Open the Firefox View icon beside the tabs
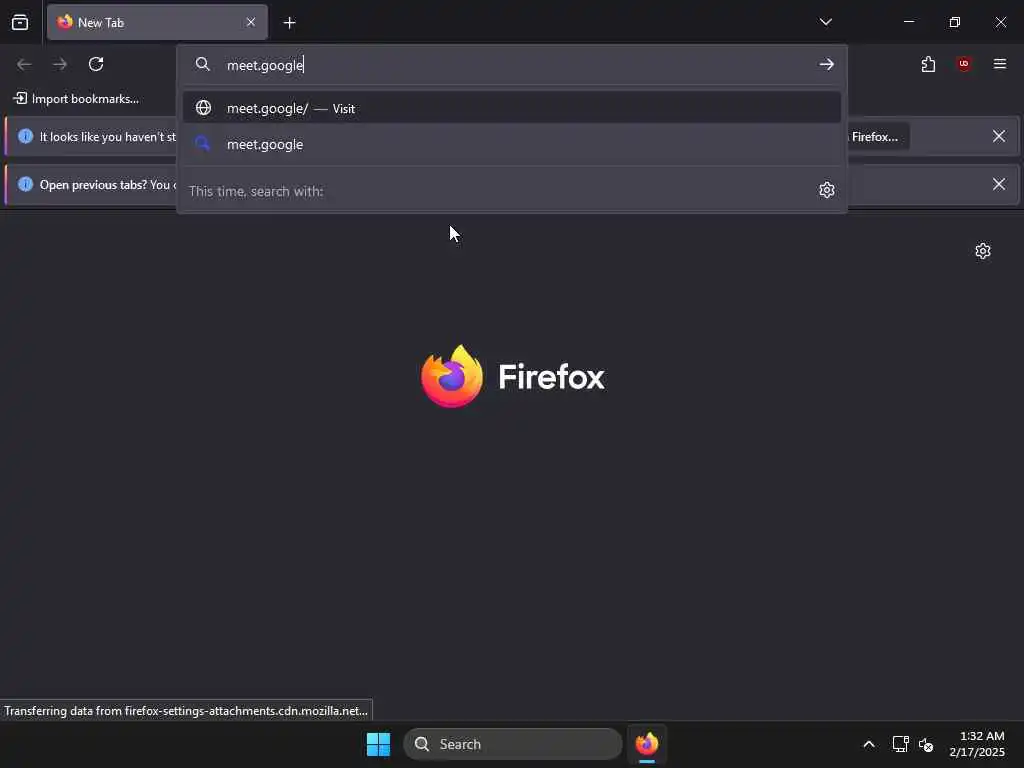The image size is (1024, 768). tap(20, 22)
